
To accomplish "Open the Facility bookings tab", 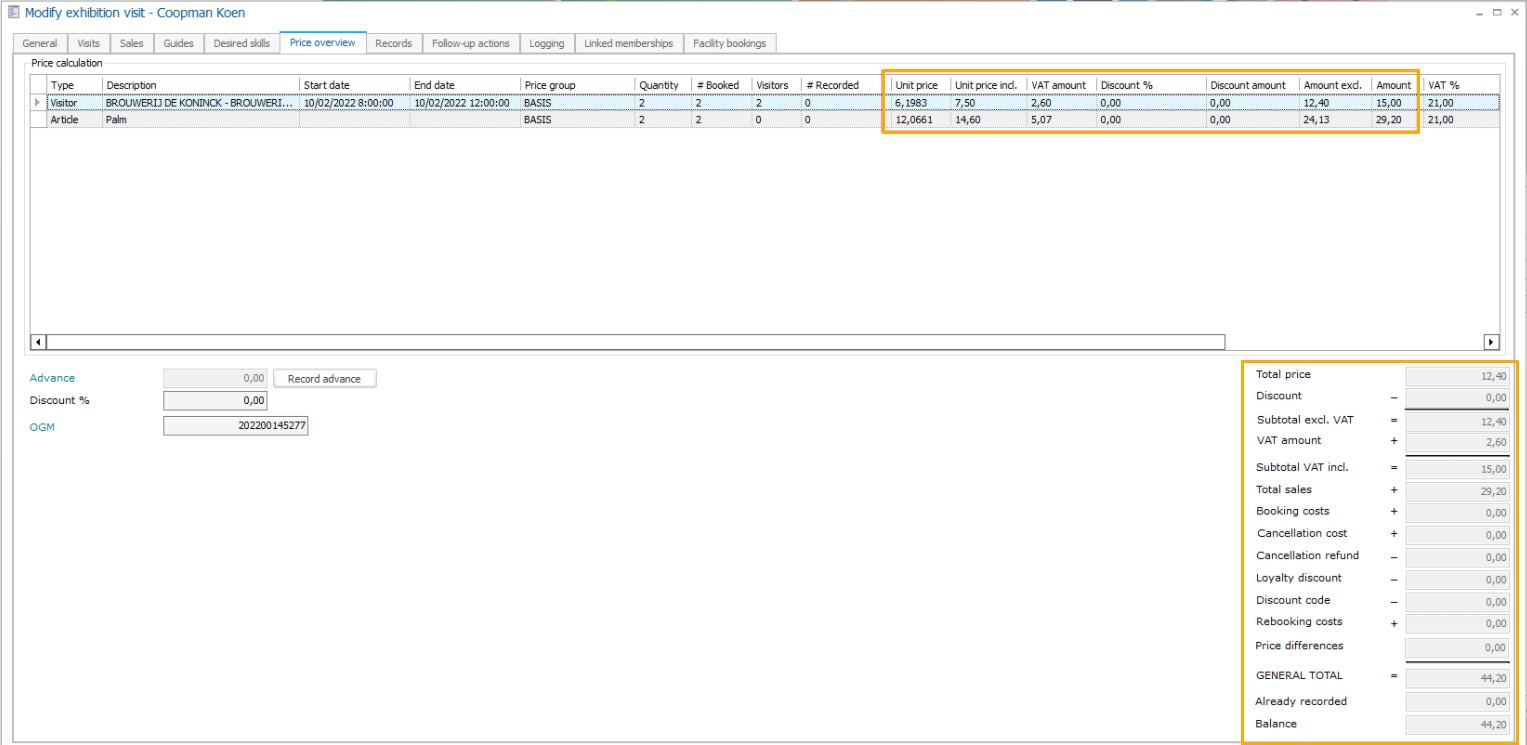I will (x=730, y=44).
